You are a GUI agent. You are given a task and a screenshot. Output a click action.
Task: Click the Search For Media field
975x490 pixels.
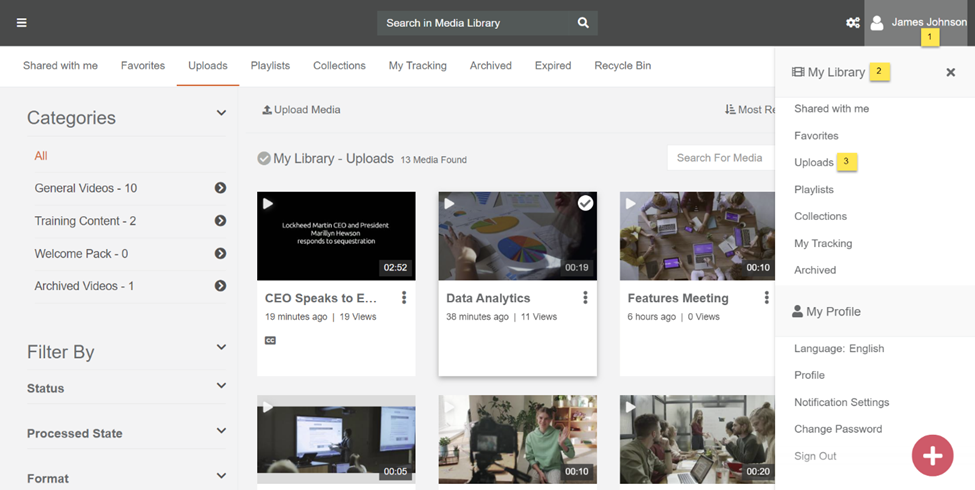pyautogui.click(x=719, y=157)
